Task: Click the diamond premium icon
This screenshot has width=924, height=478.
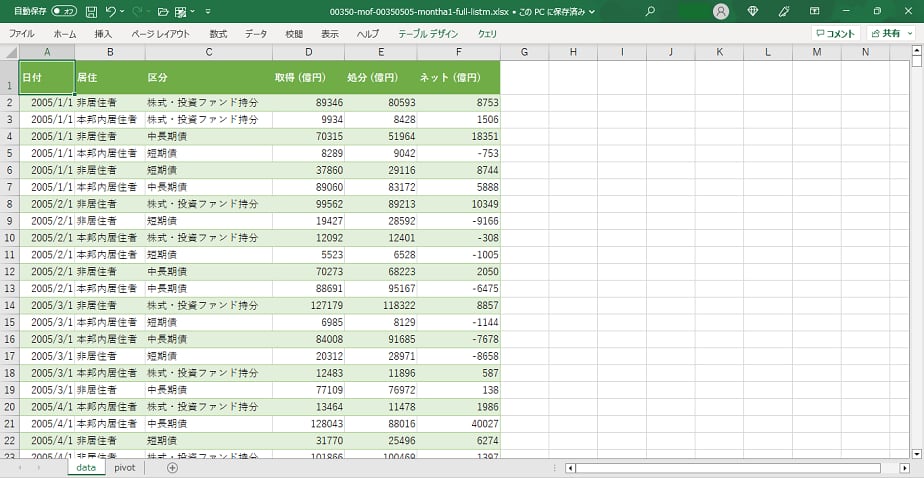Action: (x=753, y=11)
